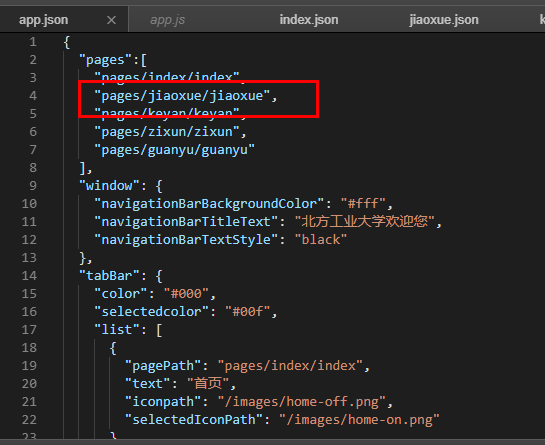Click the "#00f" value on line 16
The width and height of the screenshot is (545, 445).
tap(247, 312)
